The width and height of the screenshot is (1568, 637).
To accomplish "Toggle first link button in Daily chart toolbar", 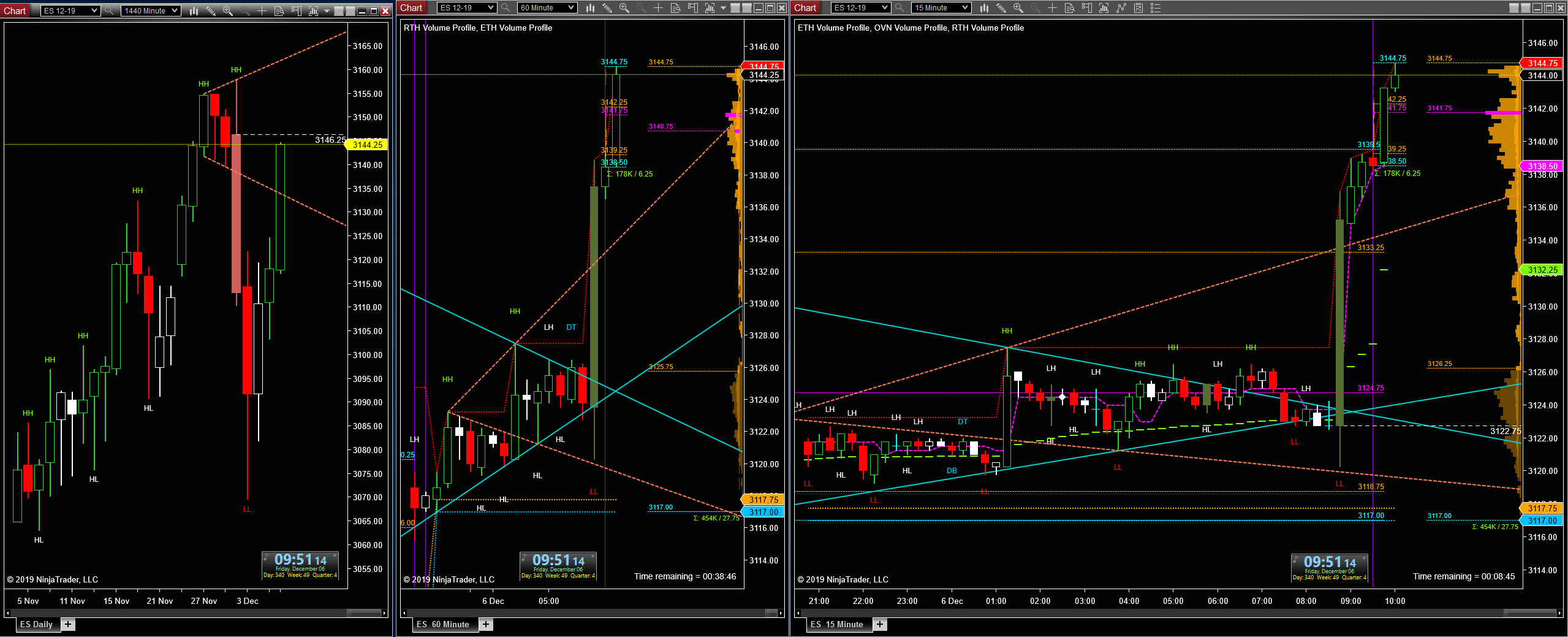I will 338,11.
